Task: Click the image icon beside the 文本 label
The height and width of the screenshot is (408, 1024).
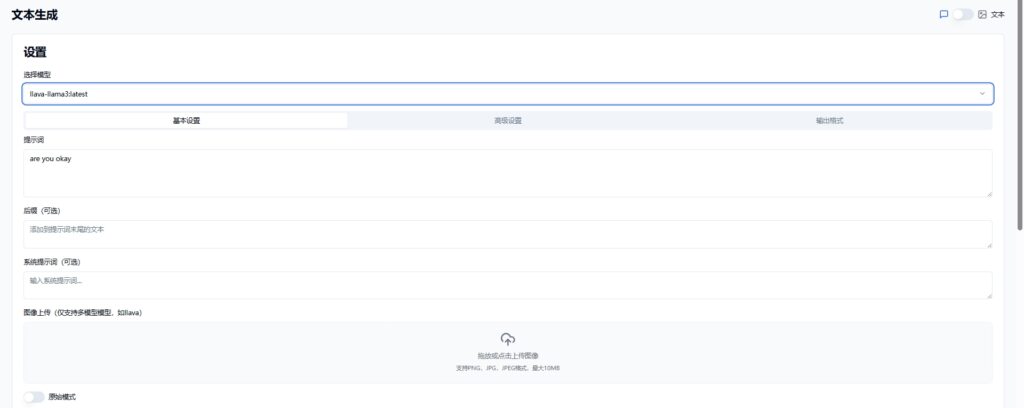Action: (982, 15)
